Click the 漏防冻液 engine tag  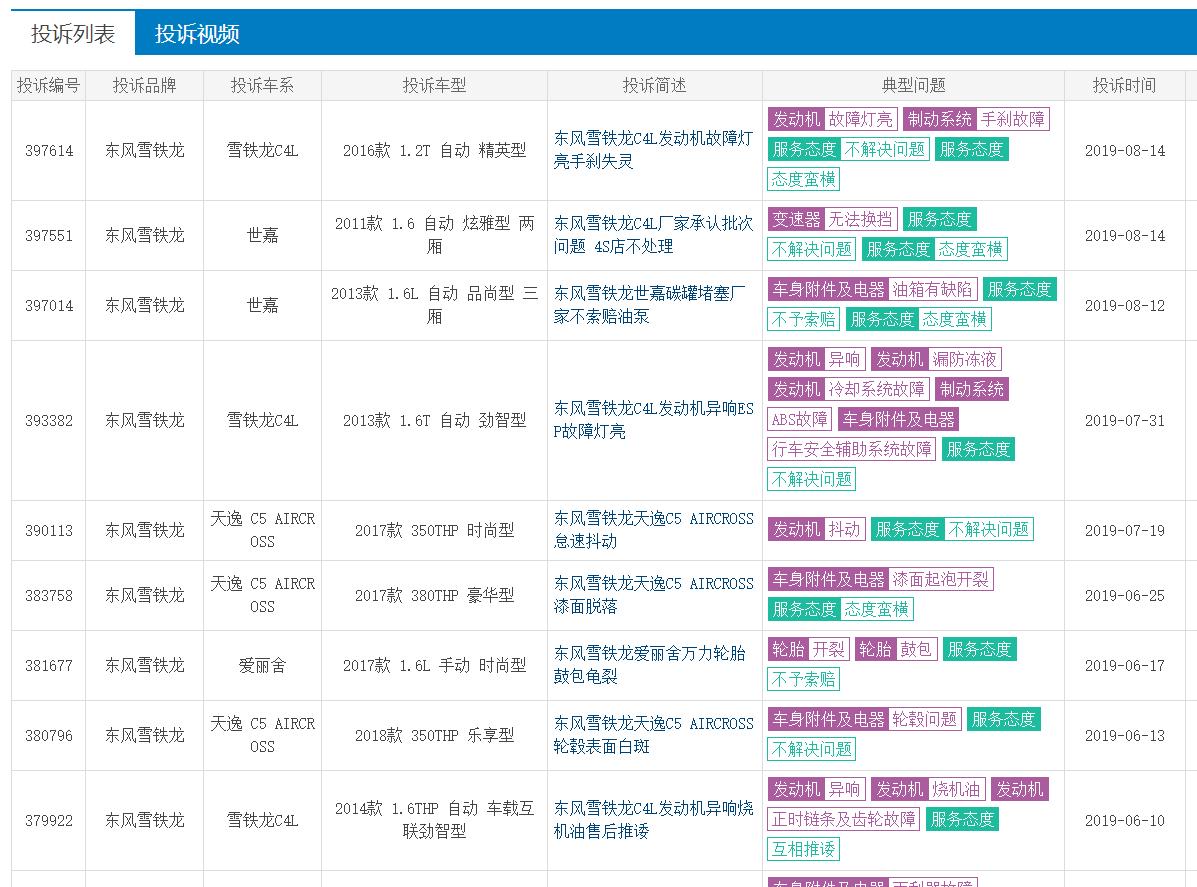(x=964, y=360)
